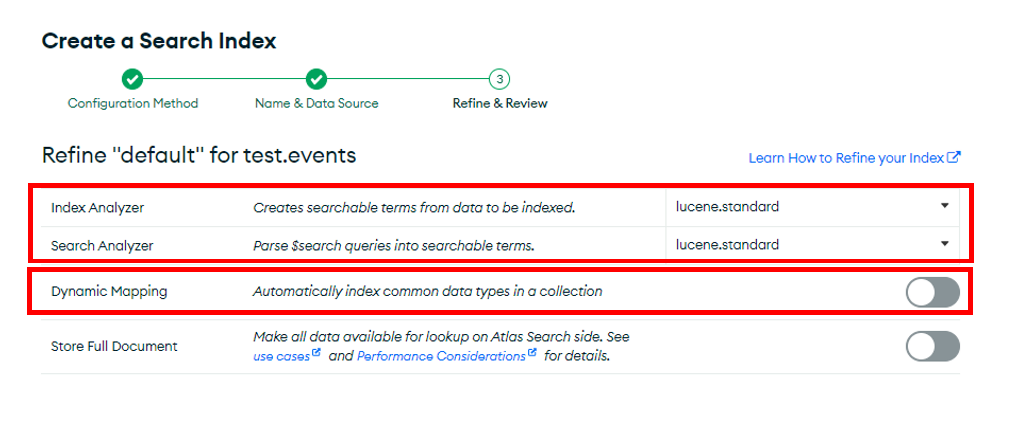Click external link icon after Performance Considerations
The image size is (1019, 425).
pos(532,354)
